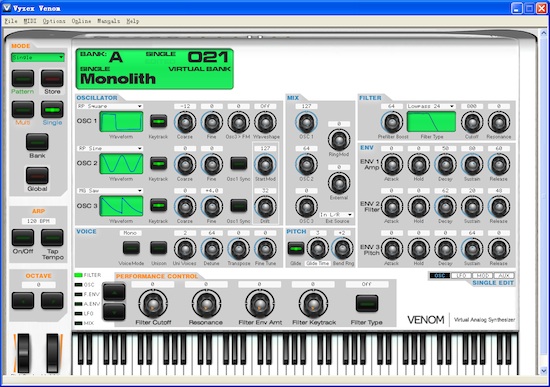Select the Multi mode button
Screen dimensions: 550x387
point(23,109)
